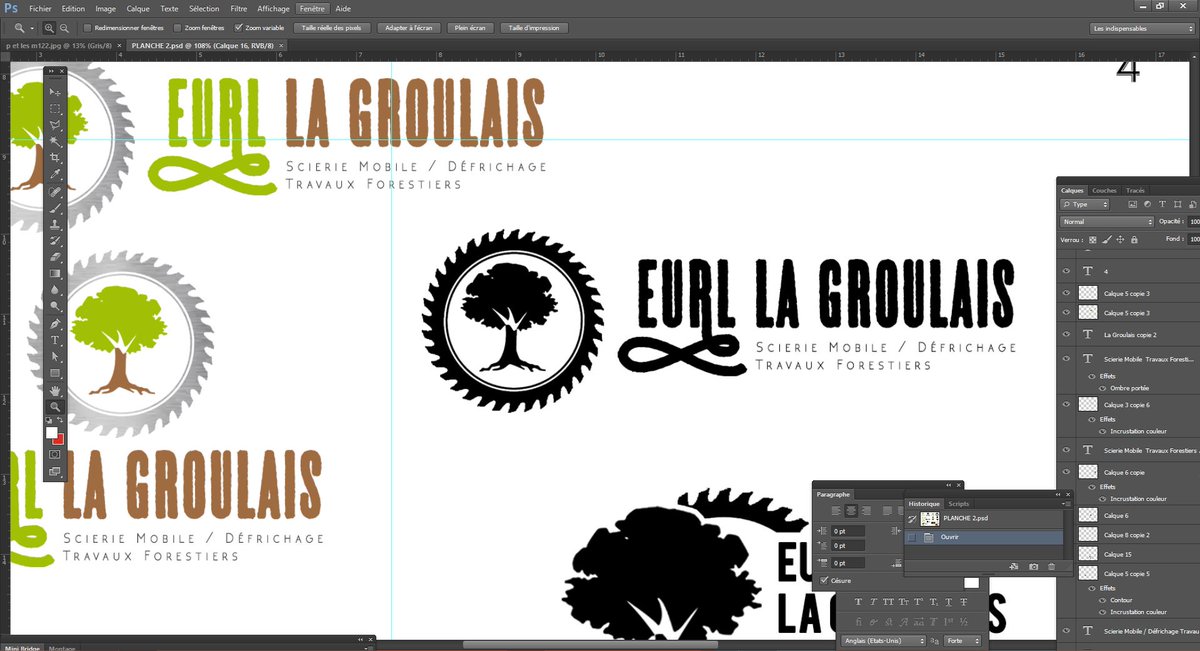The image size is (1200, 651).
Task: Click Adapter à l'écran button
Action: coord(407,28)
